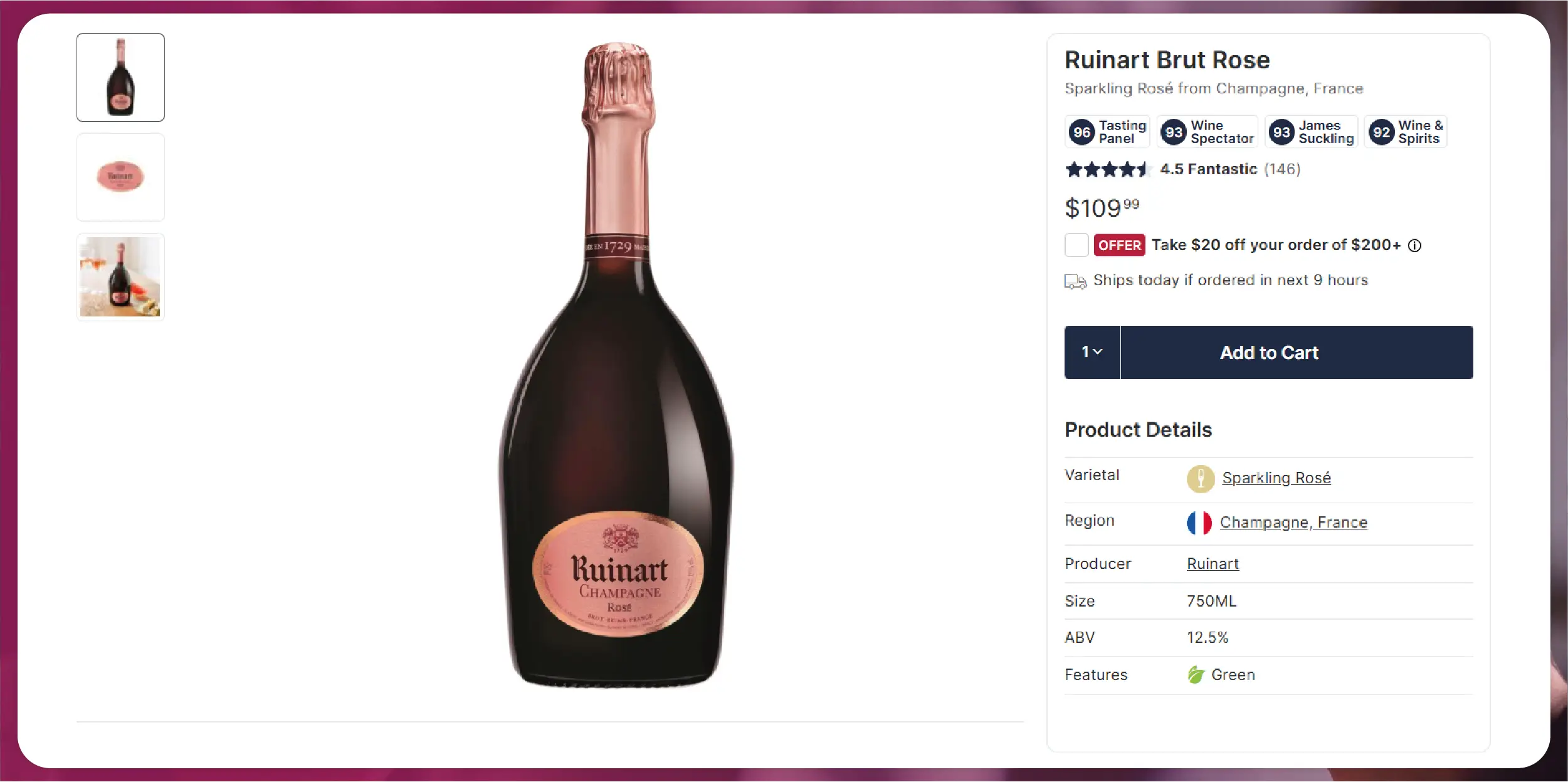Viewport: 1568px width, 782px height.
Task: Select the label close-up thumbnail
Action: click(x=120, y=177)
